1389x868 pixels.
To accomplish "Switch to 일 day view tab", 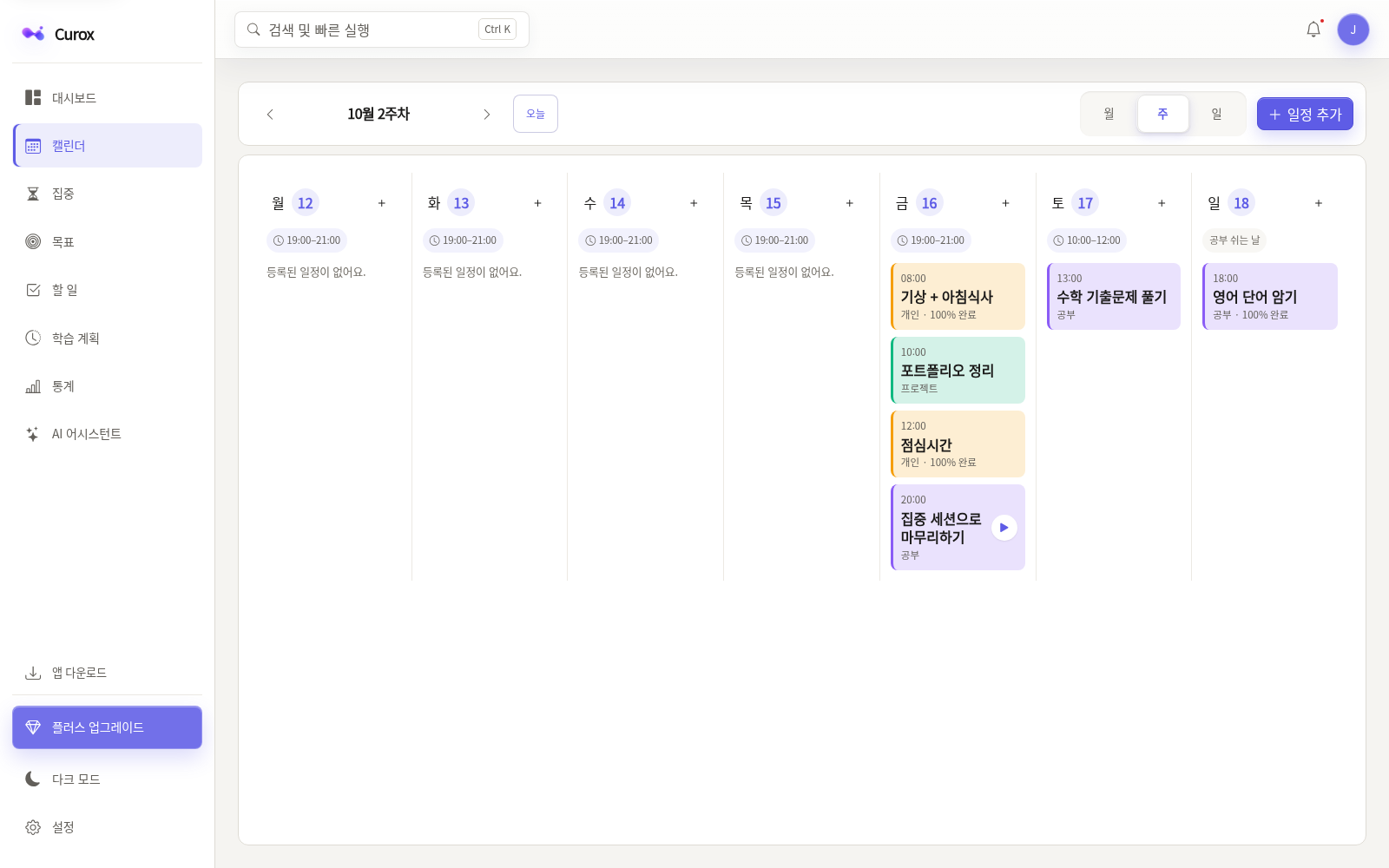I will 1216,114.
